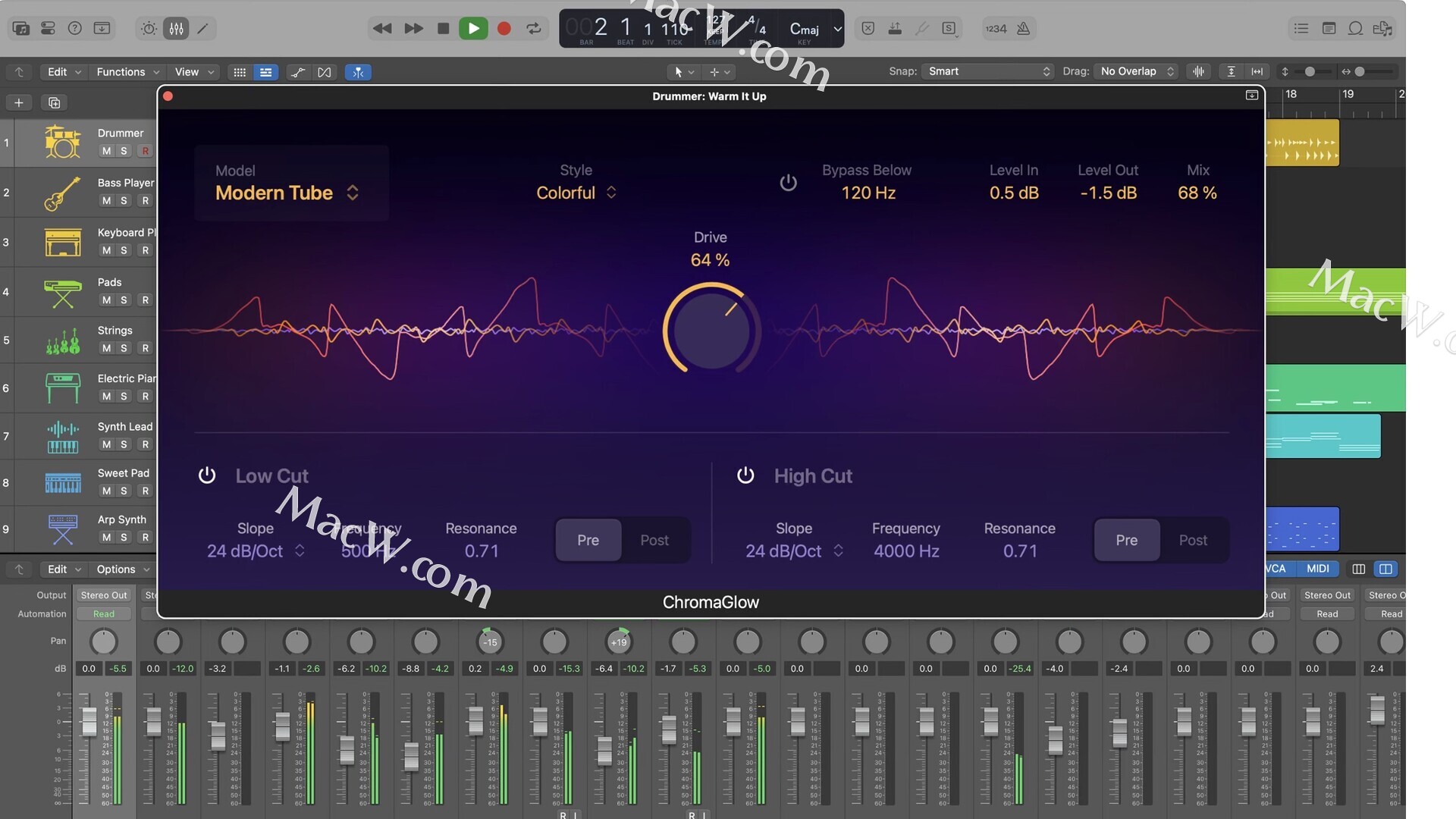1456x819 pixels.
Task: Open the Loop Browser button
Action: tap(1355, 28)
